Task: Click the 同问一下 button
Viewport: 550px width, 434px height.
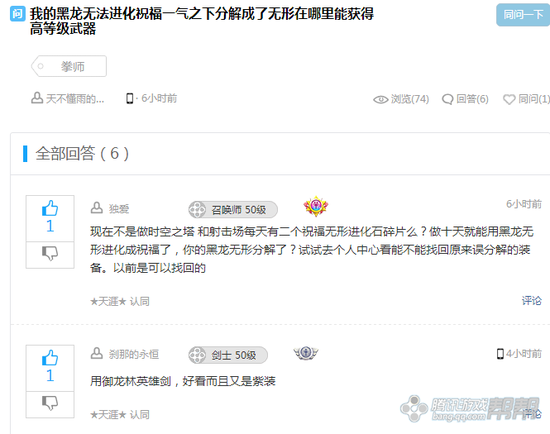Action: tap(523, 15)
